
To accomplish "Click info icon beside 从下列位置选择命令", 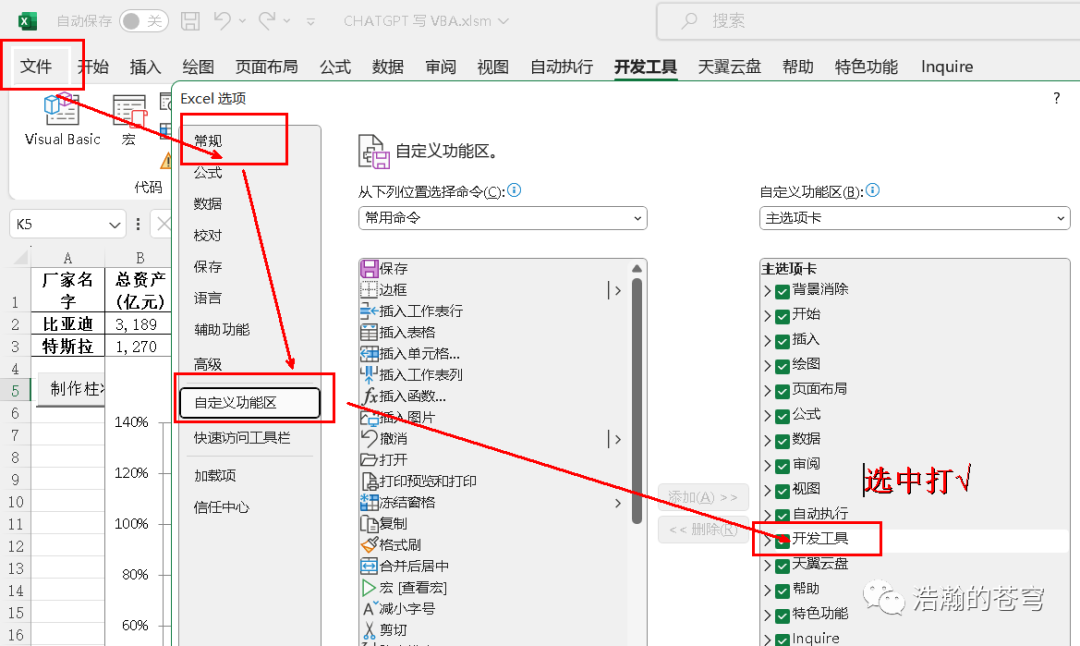I will [514, 190].
